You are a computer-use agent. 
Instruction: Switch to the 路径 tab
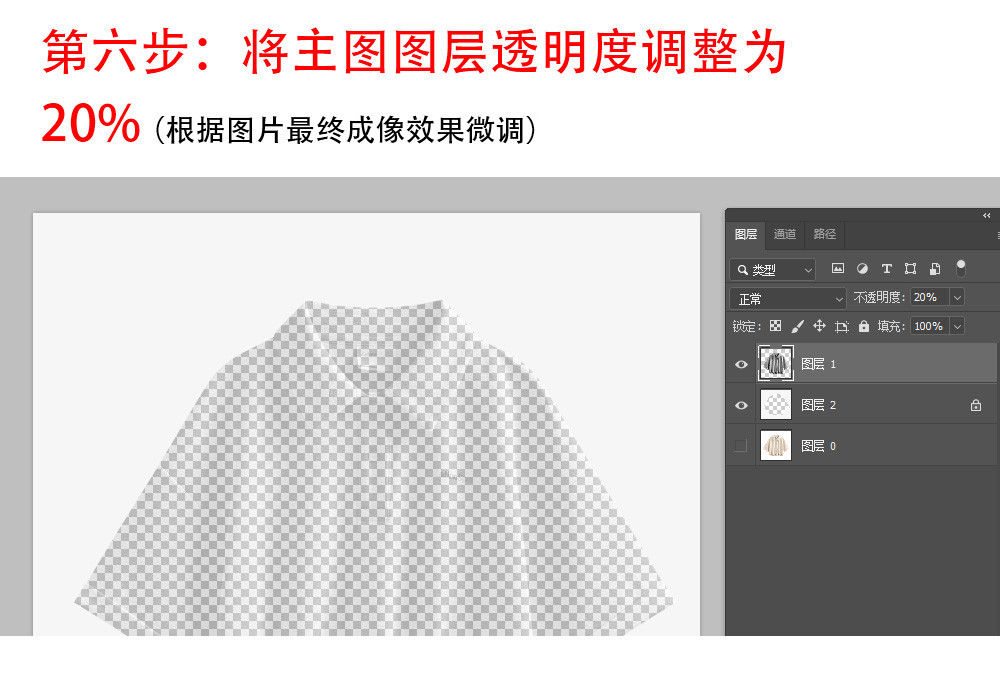[825, 234]
